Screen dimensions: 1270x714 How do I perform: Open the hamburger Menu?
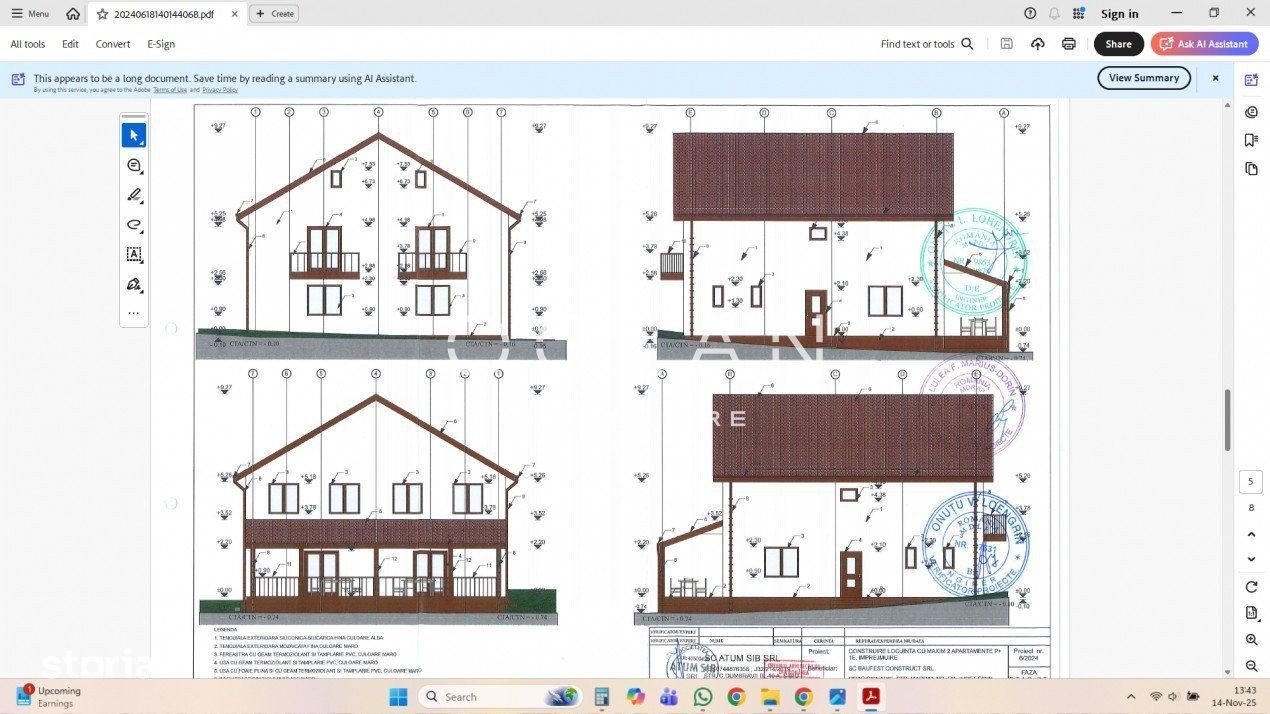click(x=30, y=14)
